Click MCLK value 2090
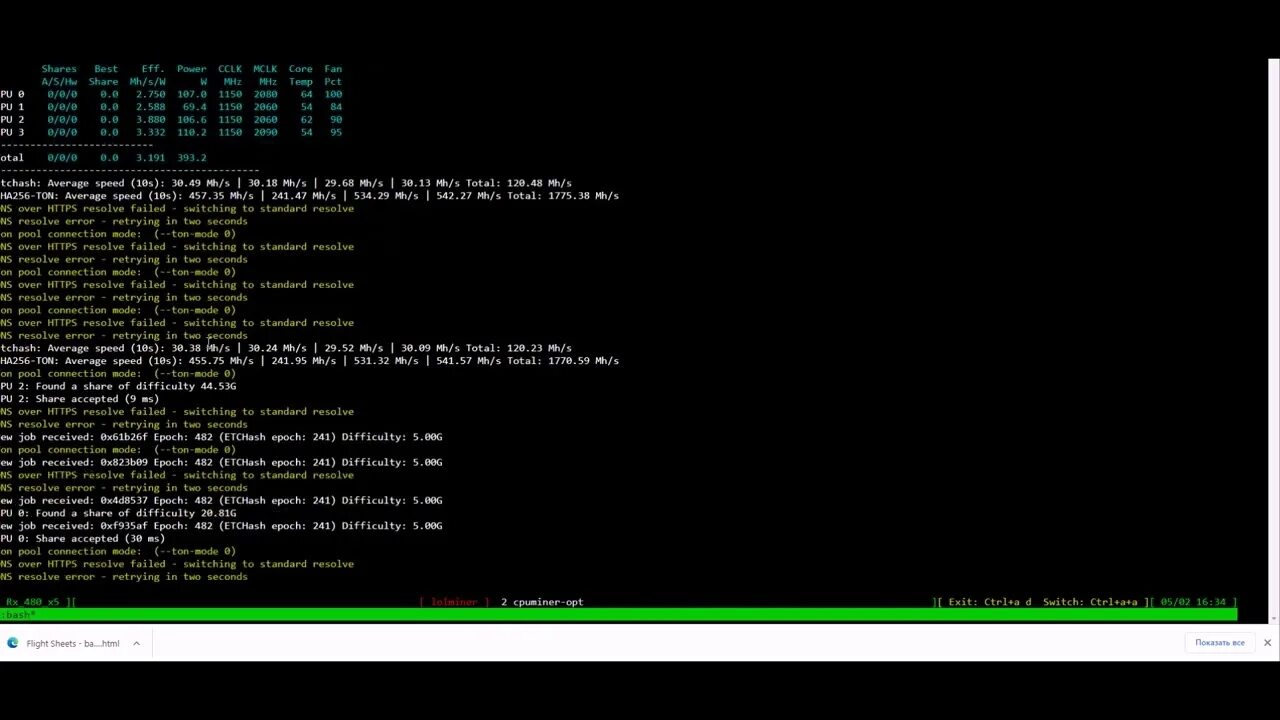Image resolution: width=1280 pixels, height=720 pixels. coord(265,132)
